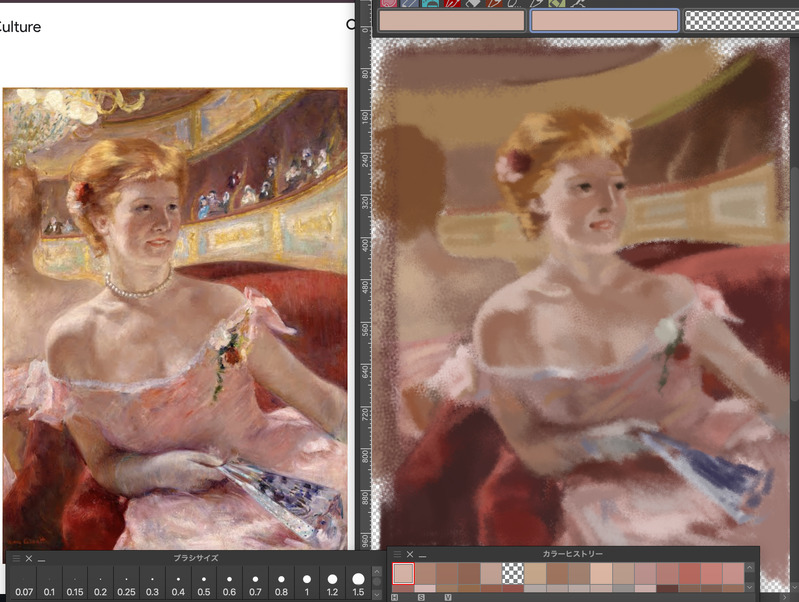Select the blue-outlined sub drawing color bar
The width and height of the screenshot is (799, 602).
(x=604, y=20)
